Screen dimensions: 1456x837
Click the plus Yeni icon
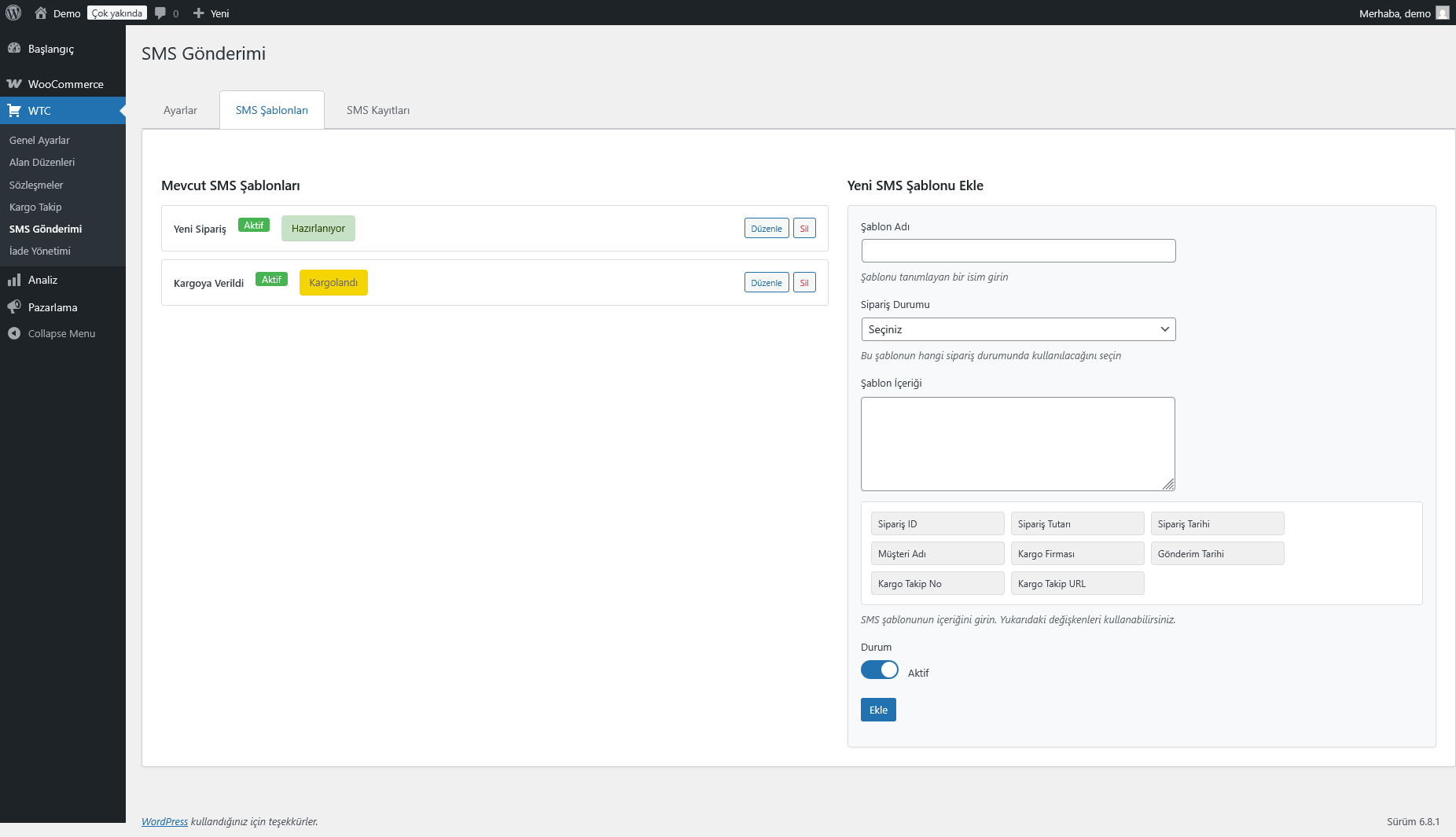198,13
